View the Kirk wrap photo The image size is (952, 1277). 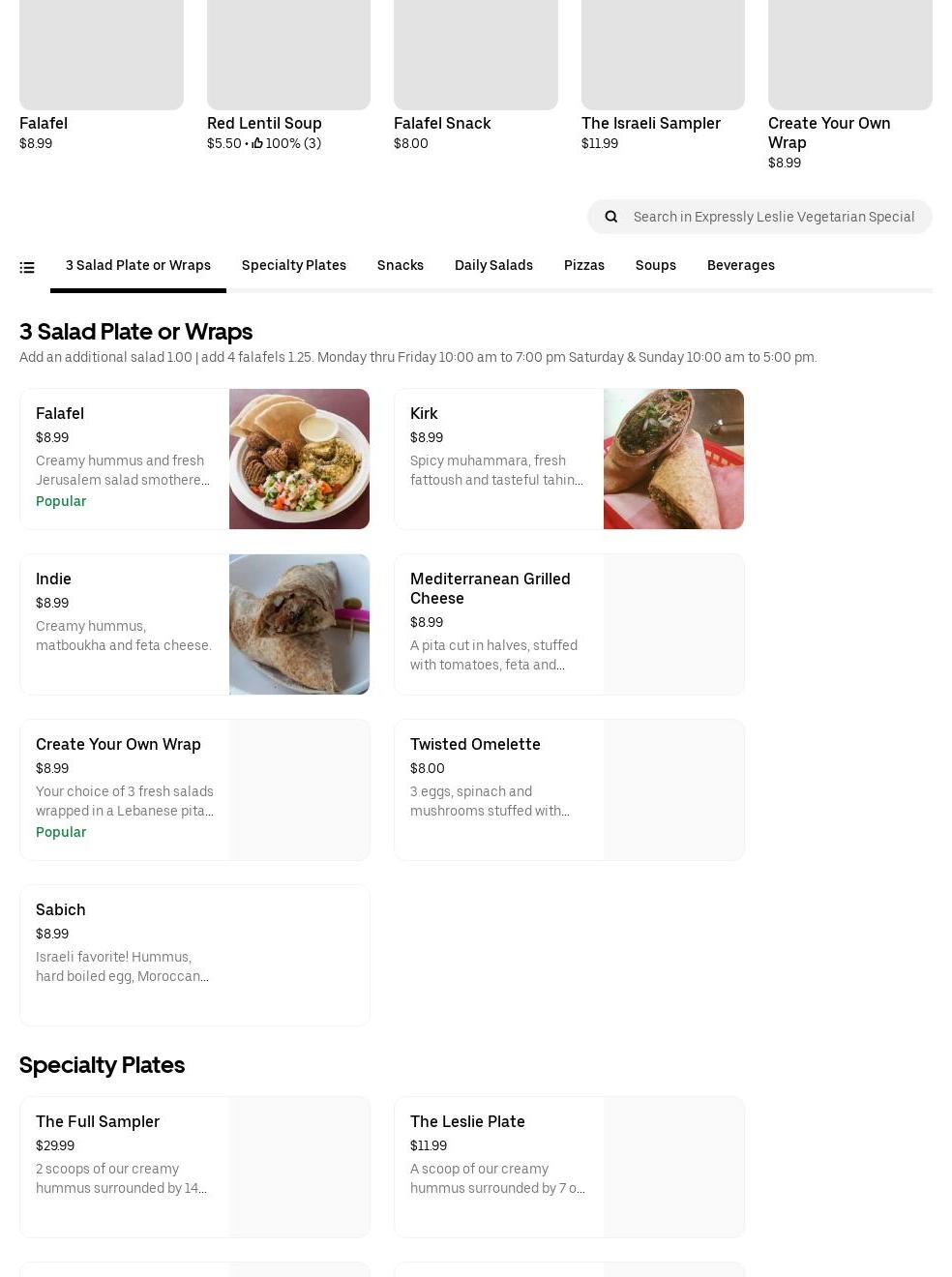[673, 459]
